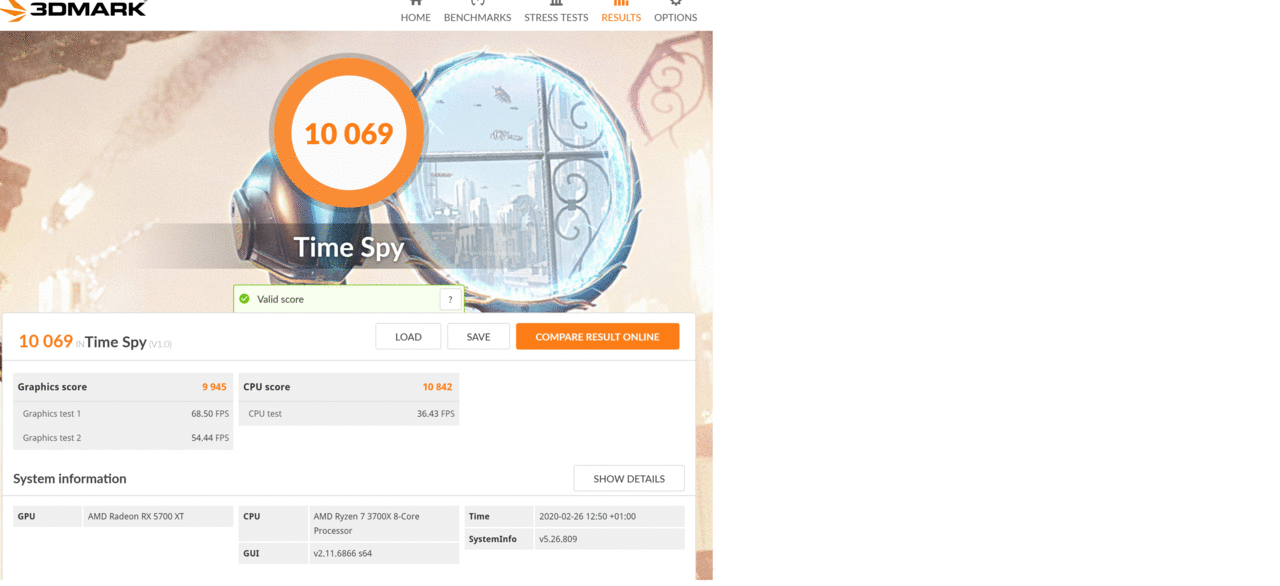Select the CPU score header row
The image size is (1280, 586).
349,387
